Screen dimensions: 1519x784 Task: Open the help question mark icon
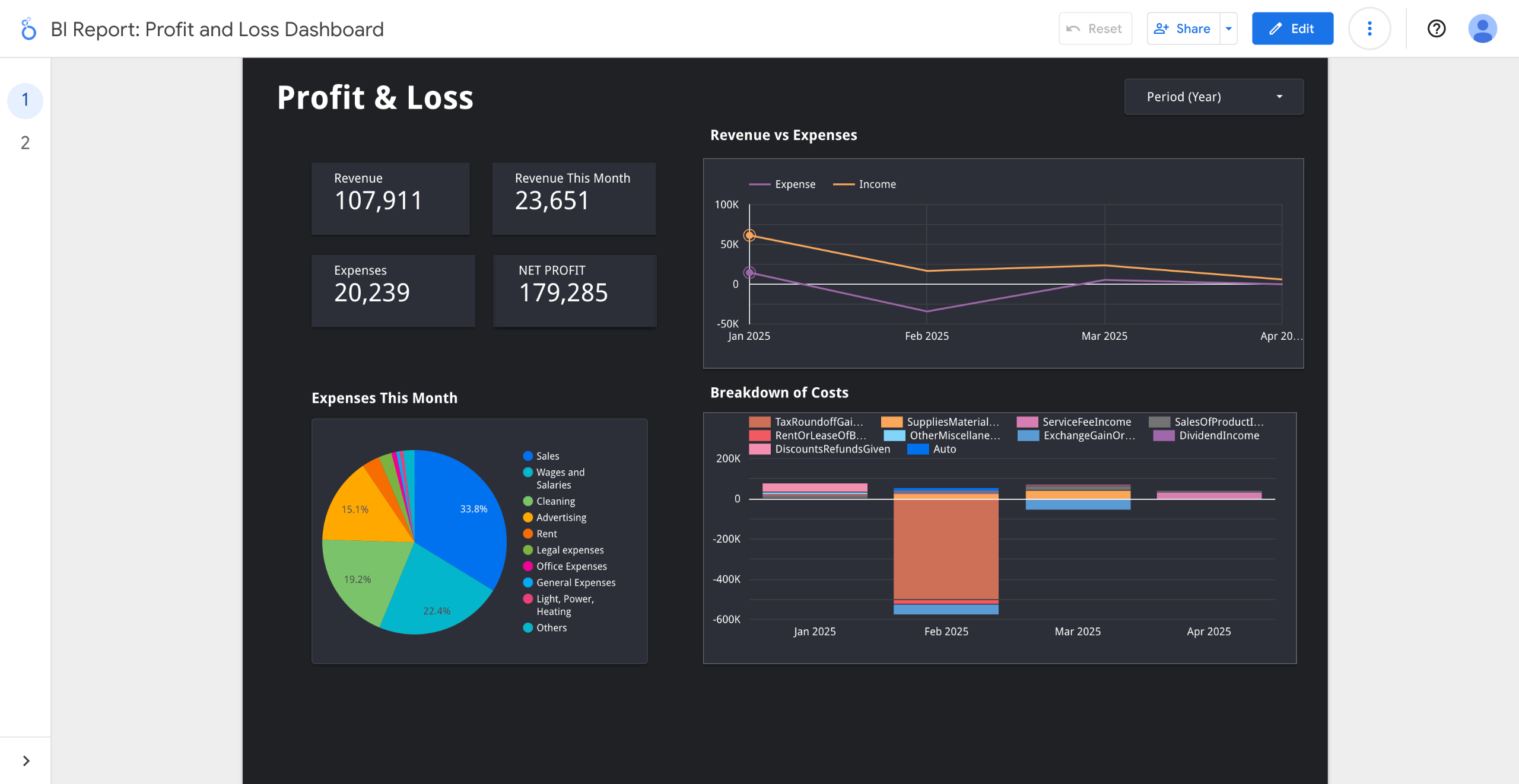(1436, 28)
